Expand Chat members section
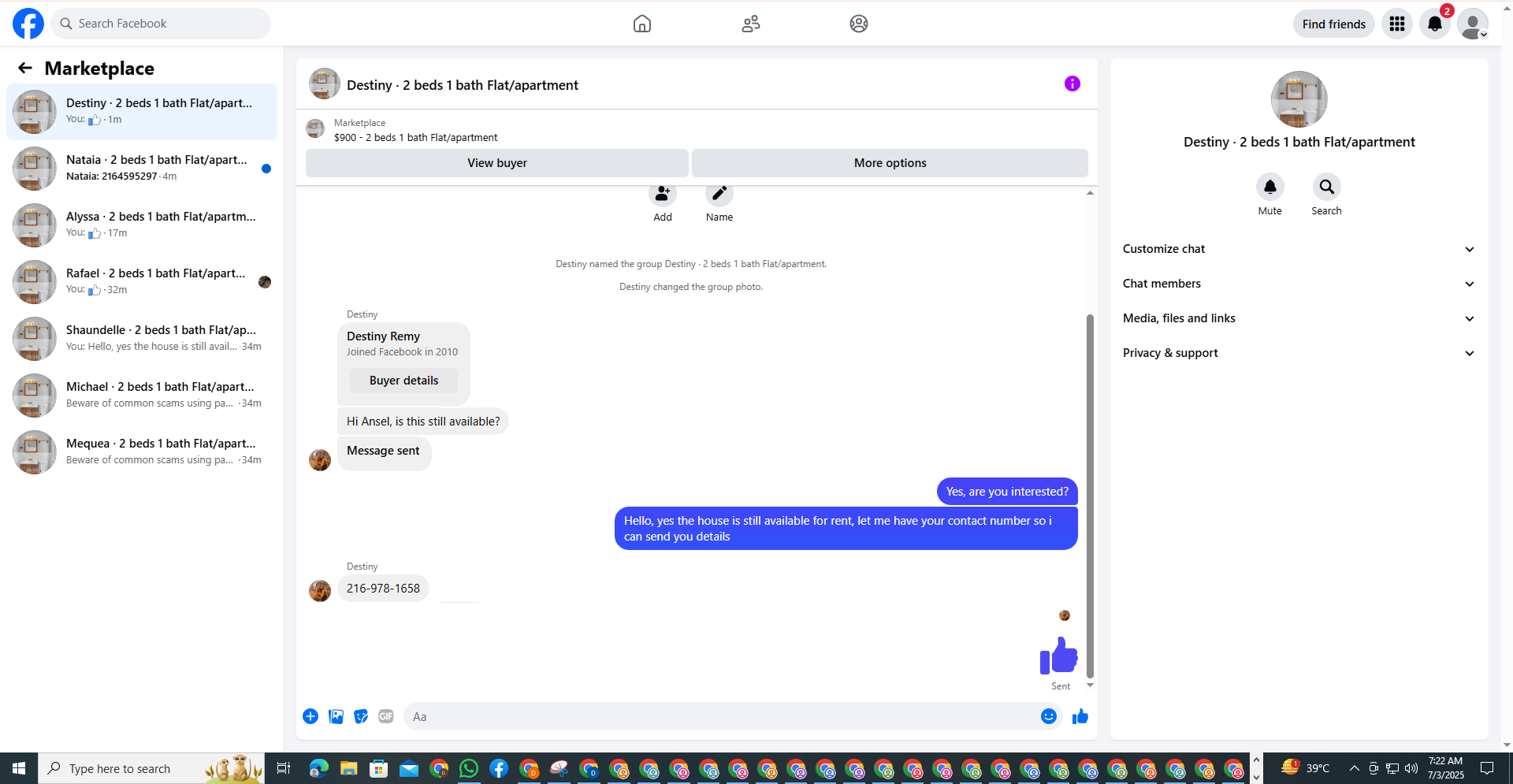Image resolution: width=1513 pixels, height=784 pixels. [x=1299, y=284]
